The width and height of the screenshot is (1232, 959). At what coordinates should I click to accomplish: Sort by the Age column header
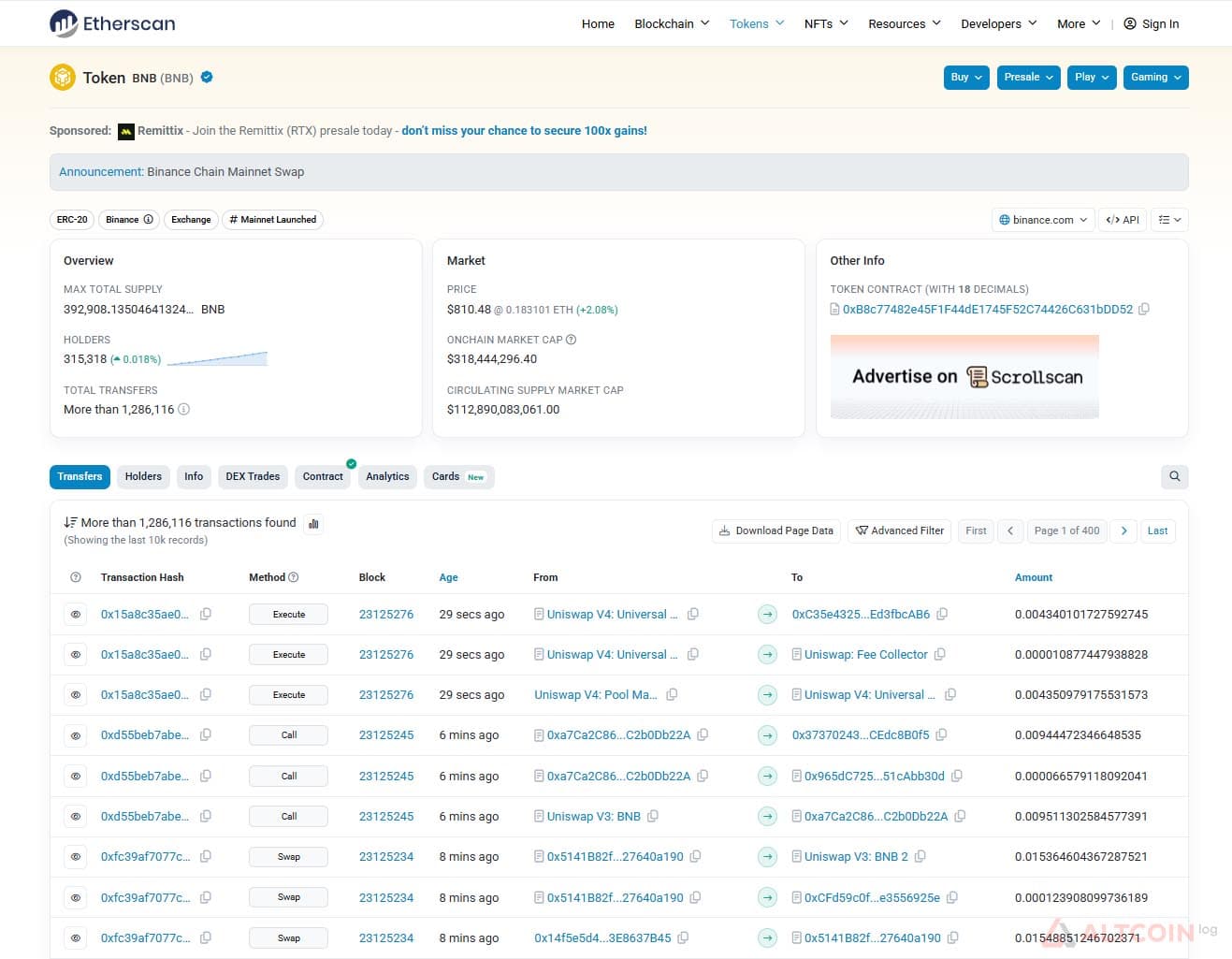448,577
